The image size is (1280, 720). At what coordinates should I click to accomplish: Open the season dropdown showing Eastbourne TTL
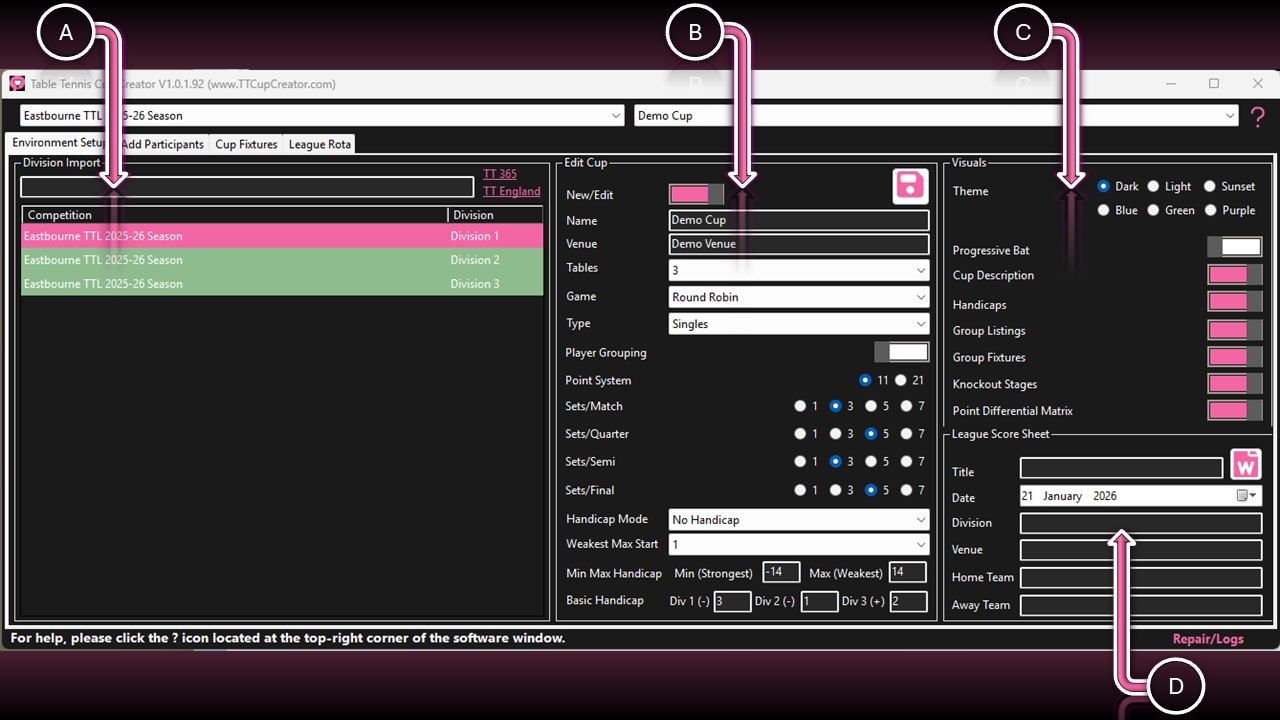pos(323,116)
